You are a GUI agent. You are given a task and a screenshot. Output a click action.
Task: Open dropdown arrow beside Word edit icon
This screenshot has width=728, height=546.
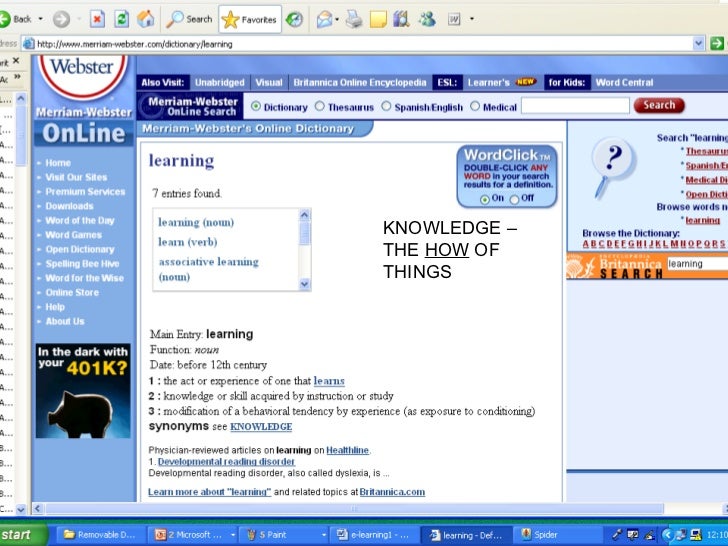[x=472, y=20]
